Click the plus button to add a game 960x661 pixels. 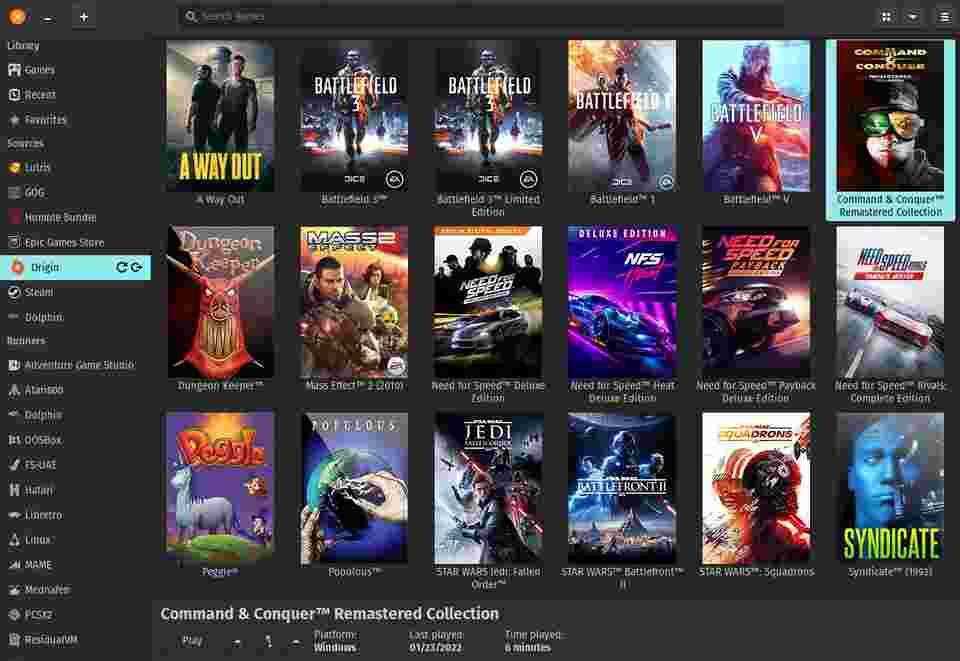pyautogui.click(x=84, y=17)
